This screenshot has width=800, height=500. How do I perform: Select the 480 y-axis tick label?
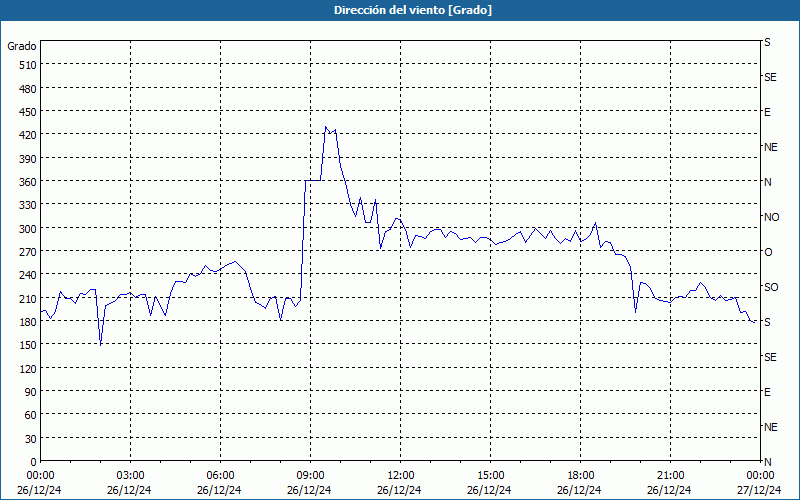click(28, 89)
